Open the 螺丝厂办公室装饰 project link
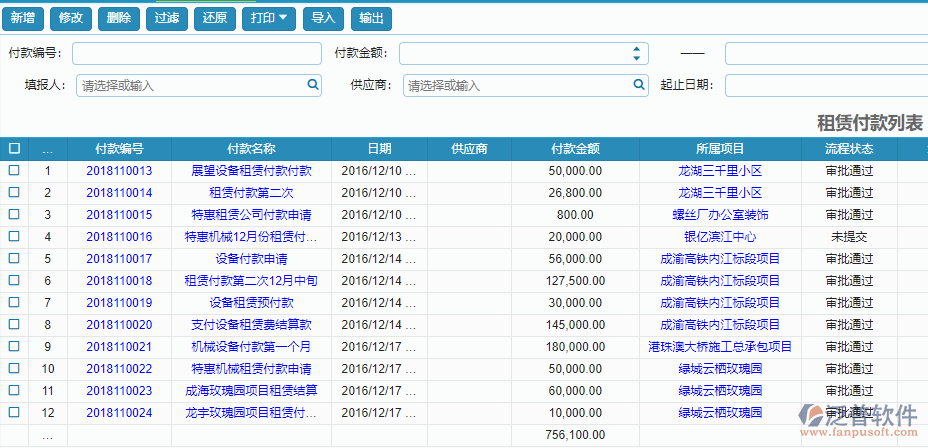Screen dimensions: 928x448 pyautogui.click(x=720, y=215)
